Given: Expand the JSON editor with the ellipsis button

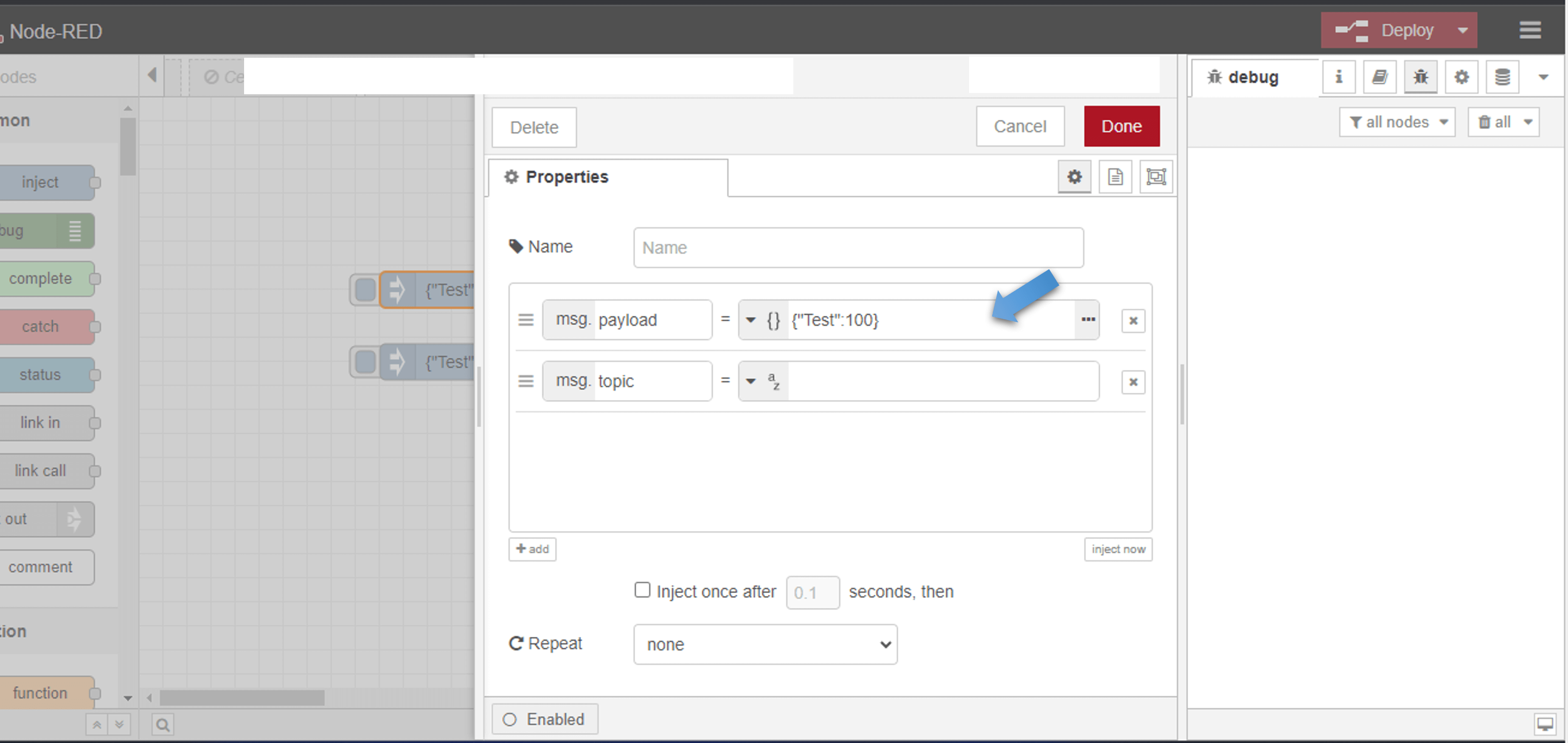Looking at the screenshot, I should click(x=1088, y=320).
